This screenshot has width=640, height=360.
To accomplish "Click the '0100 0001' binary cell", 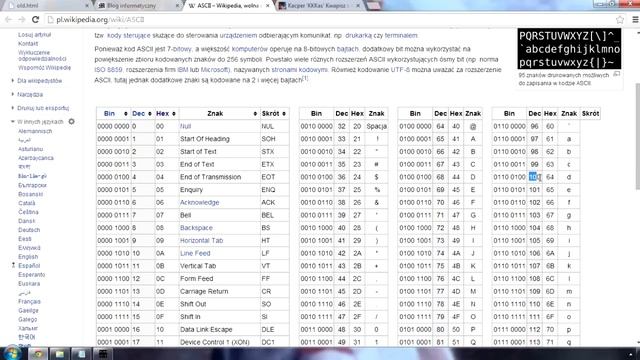I will click(x=415, y=139).
